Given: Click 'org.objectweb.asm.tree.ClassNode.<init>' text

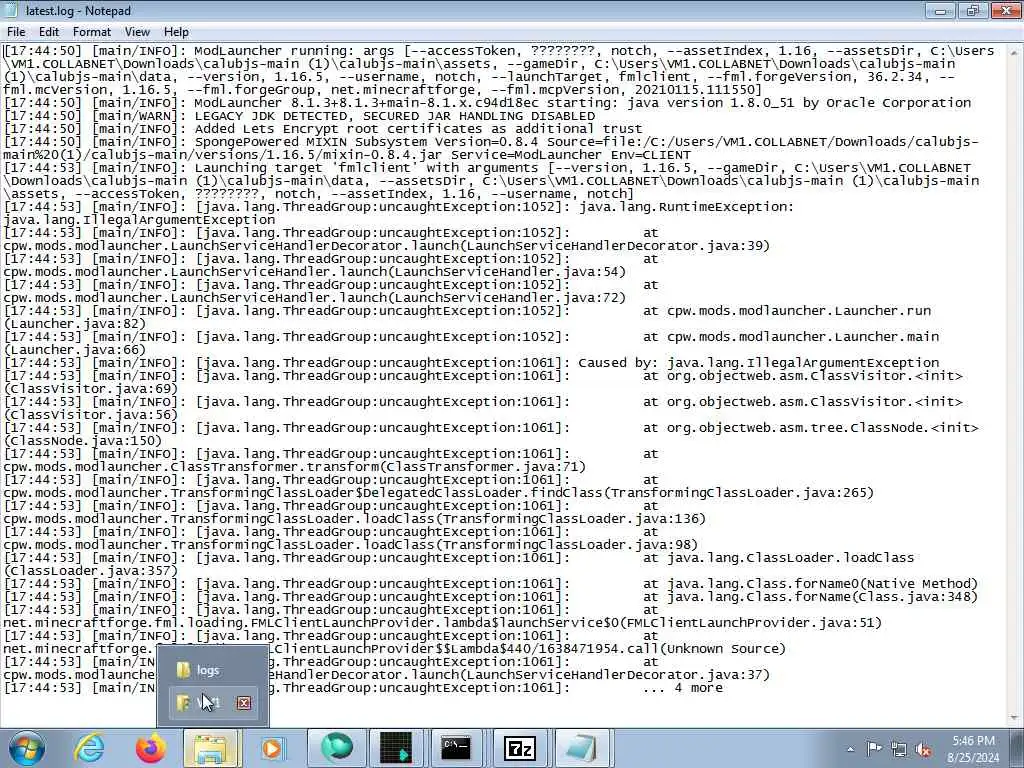Looking at the screenshot, I should [822, 427].
